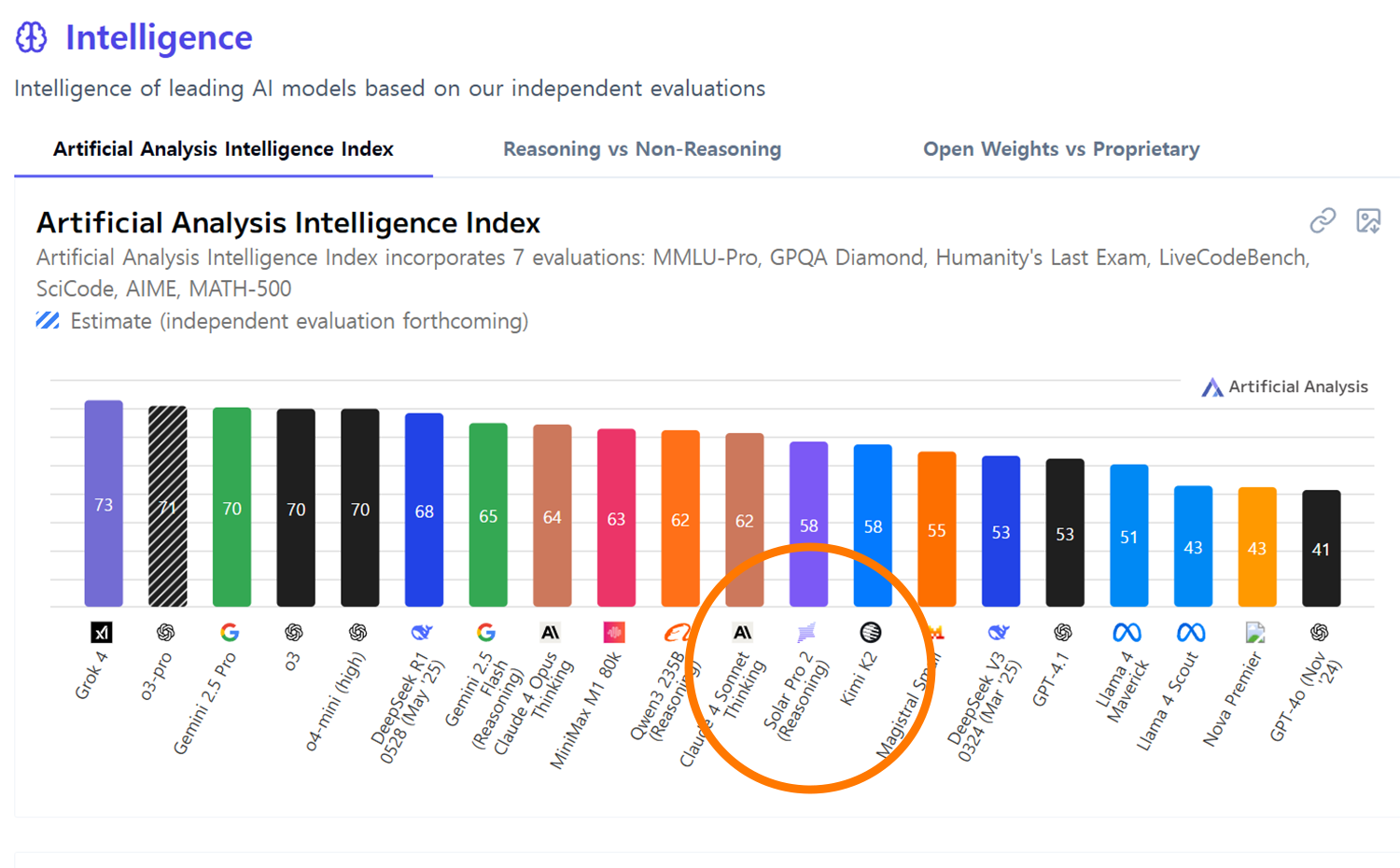Click the download chart image icon

coord(1368,221)
